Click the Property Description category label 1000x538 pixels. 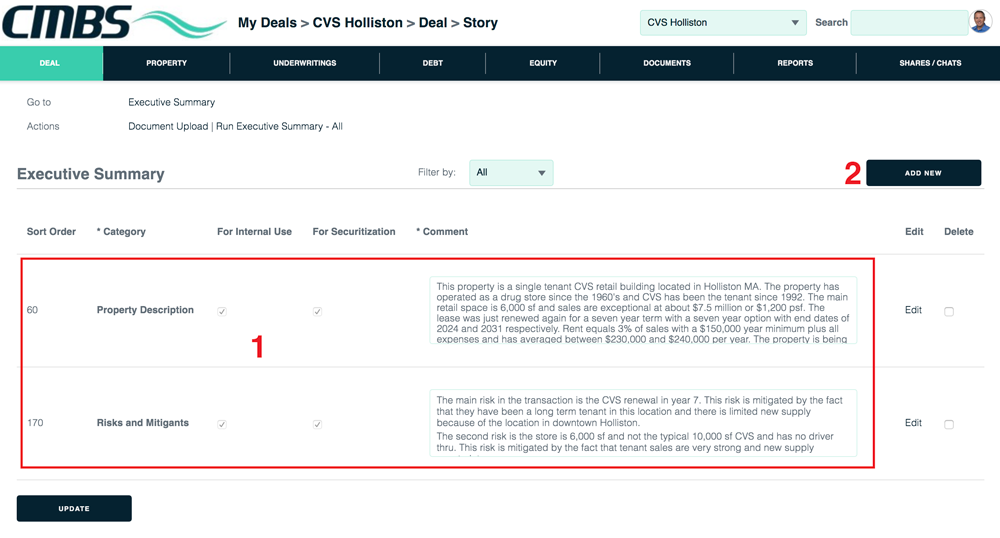145,310
